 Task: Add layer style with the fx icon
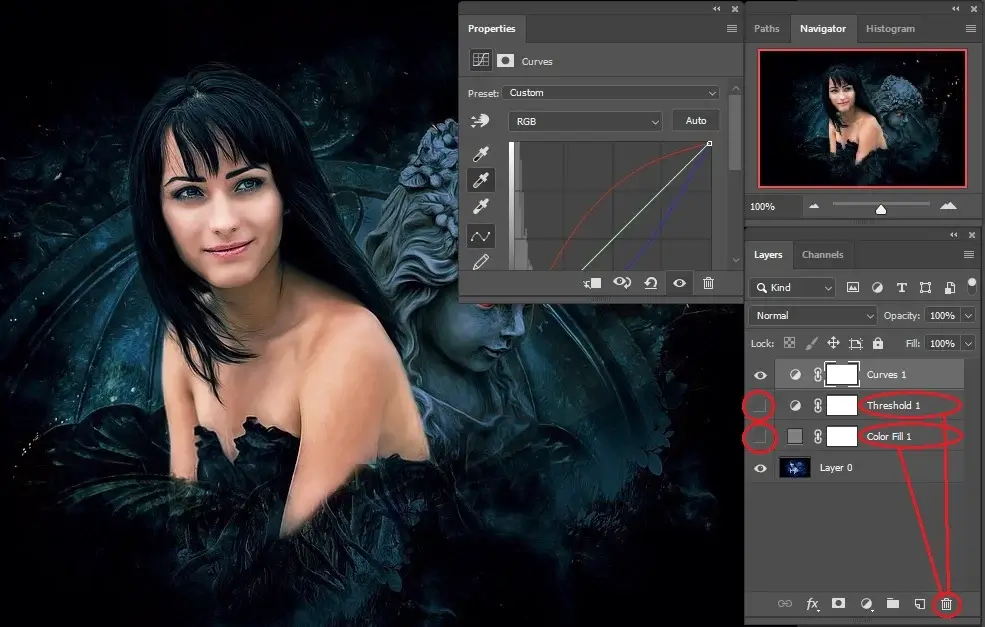[812, 604]
